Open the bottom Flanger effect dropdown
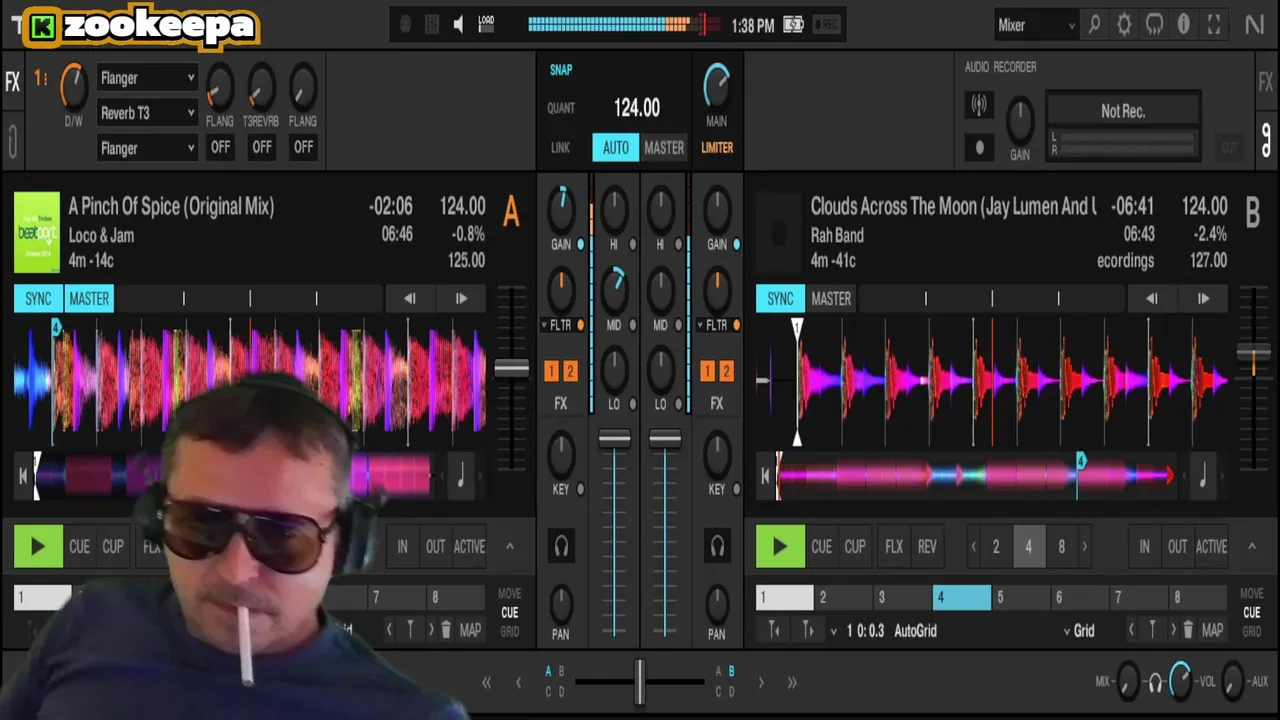This screenshot has height=720, width=1280. coord(147,148)
